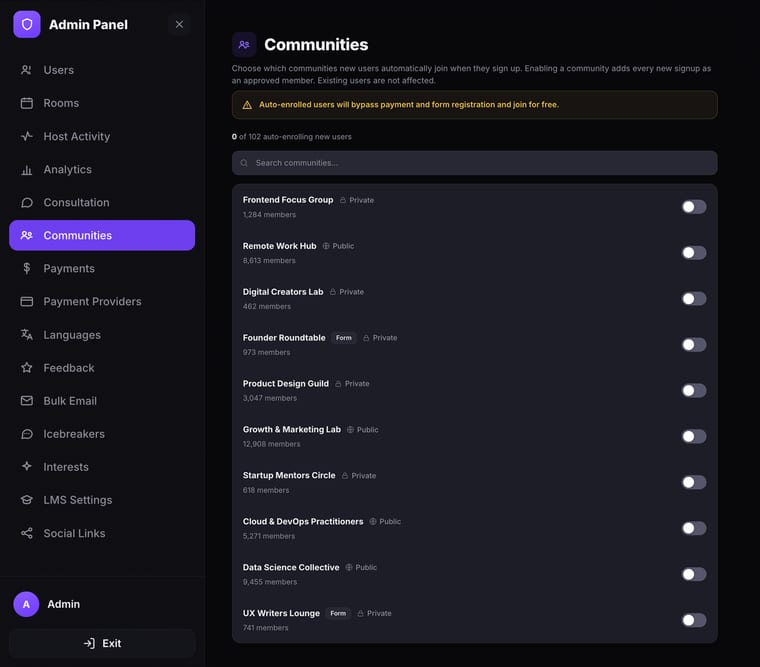760x667 pixels.
Task: Click the Product Design Guild name
Action: pyautogui.click(x=285, y=383)
